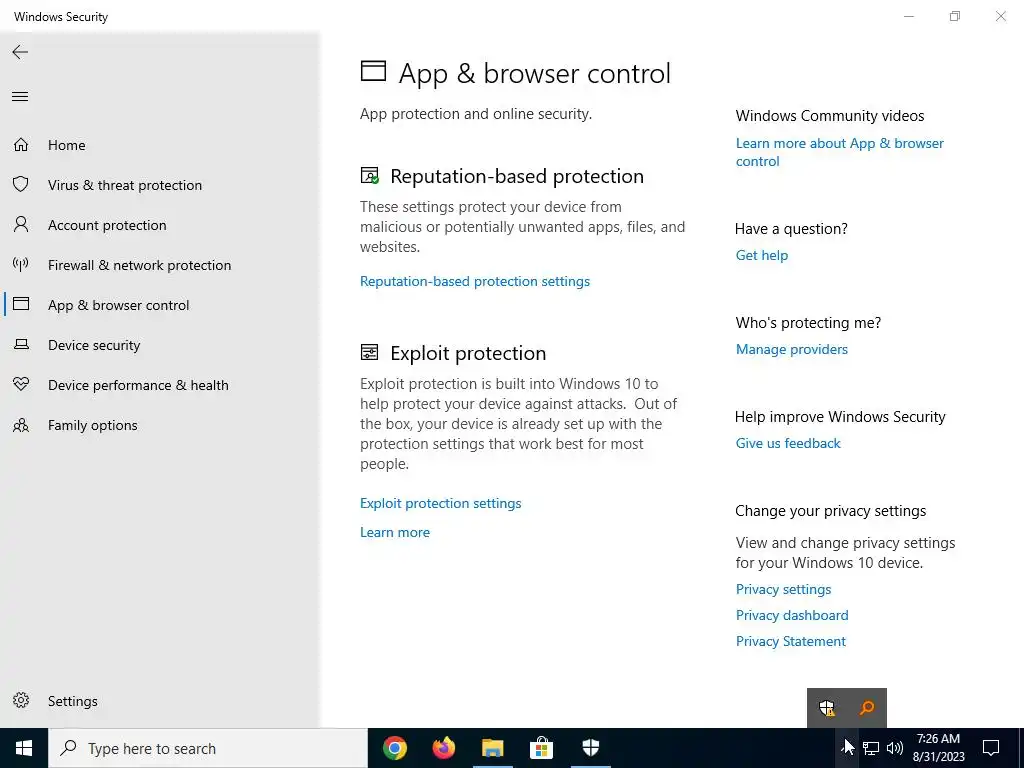Select the Virus & threat protection shield icon
The width and height of the screenshot is (1024, 768).
coord(21,185)
